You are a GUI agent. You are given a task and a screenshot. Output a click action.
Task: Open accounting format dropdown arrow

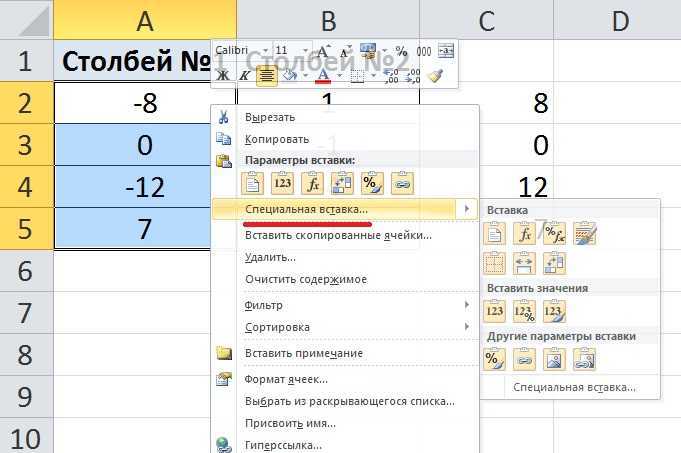coord(384,51)
